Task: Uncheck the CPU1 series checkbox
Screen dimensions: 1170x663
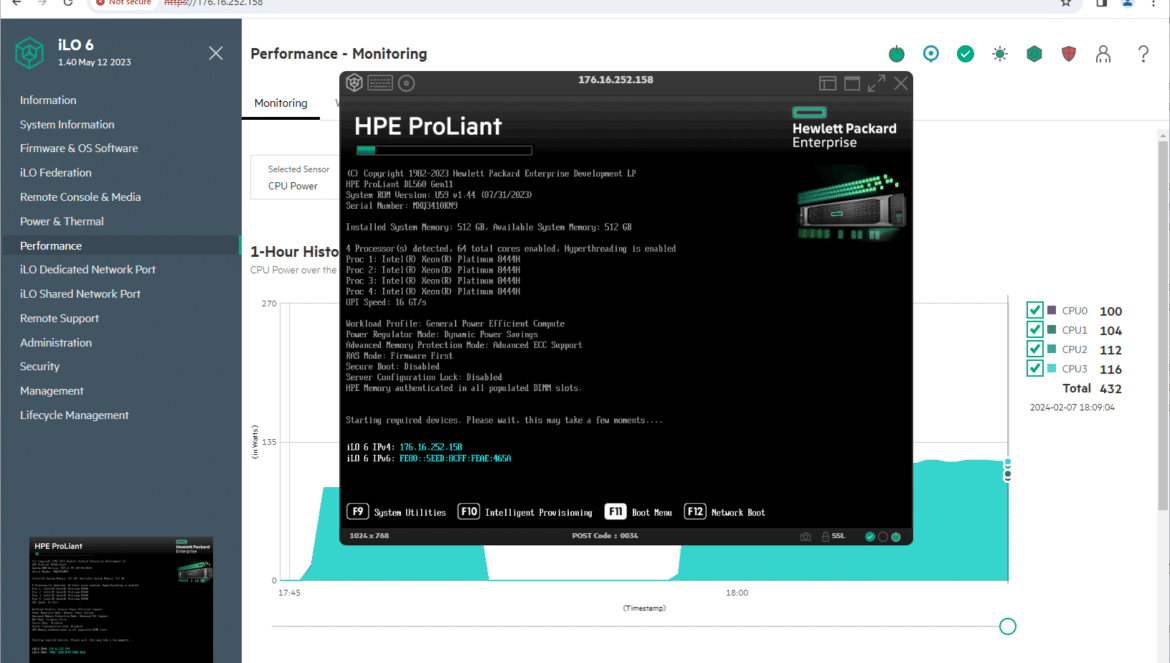Action: point(1035,330)
